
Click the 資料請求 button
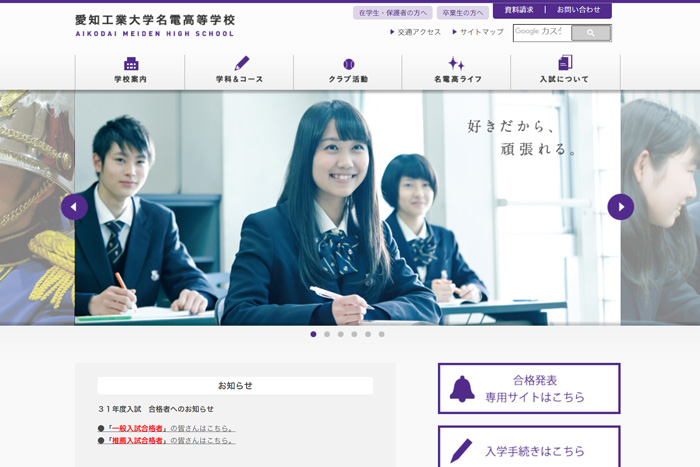point(519,10)
